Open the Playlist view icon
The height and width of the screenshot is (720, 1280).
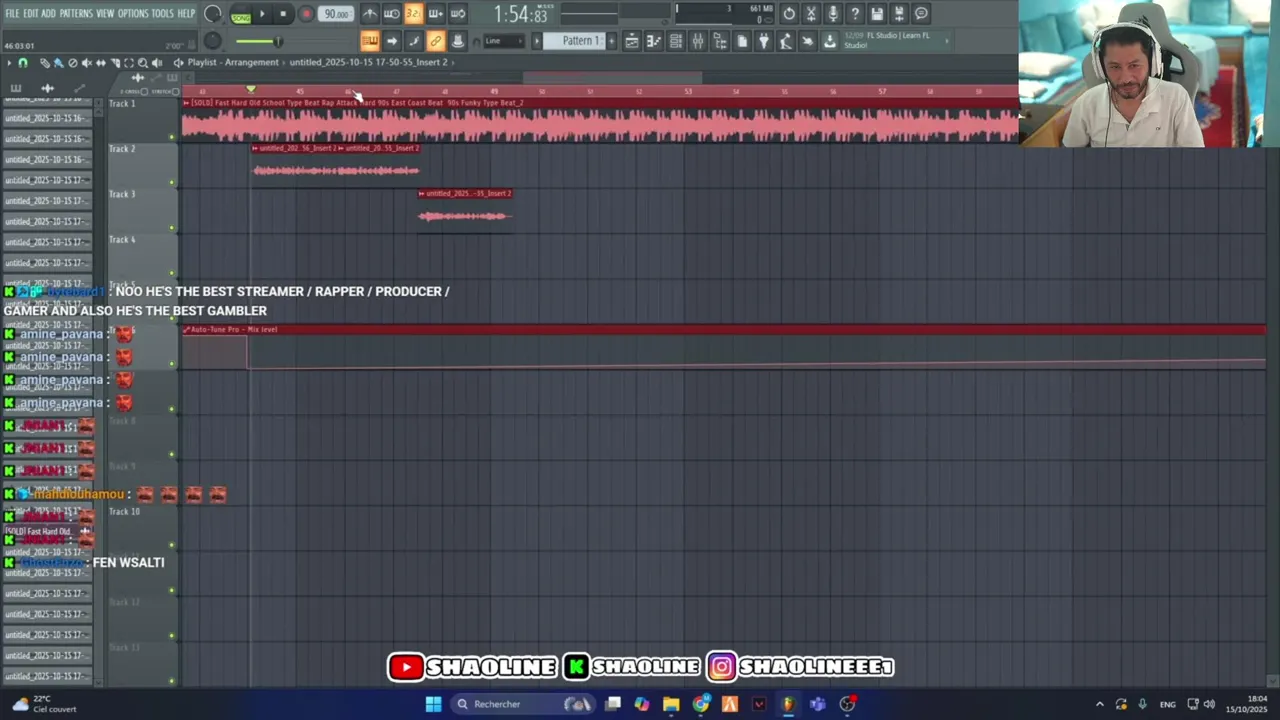point(632,41)
